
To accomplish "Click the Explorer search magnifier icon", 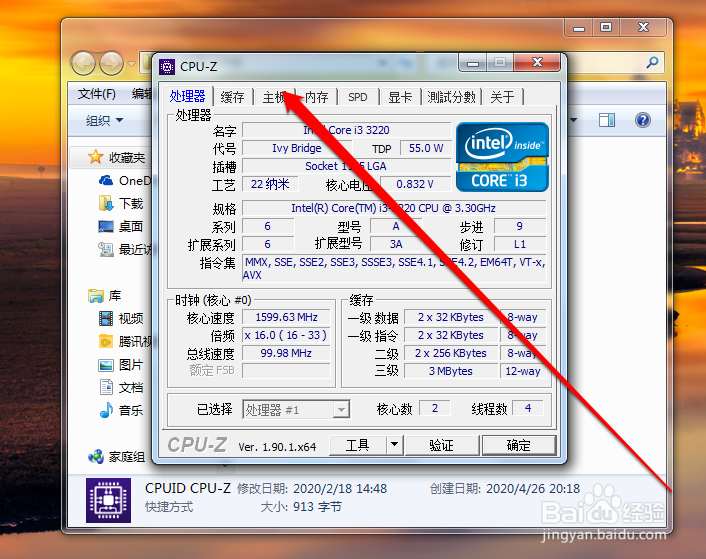I will 652,63.
